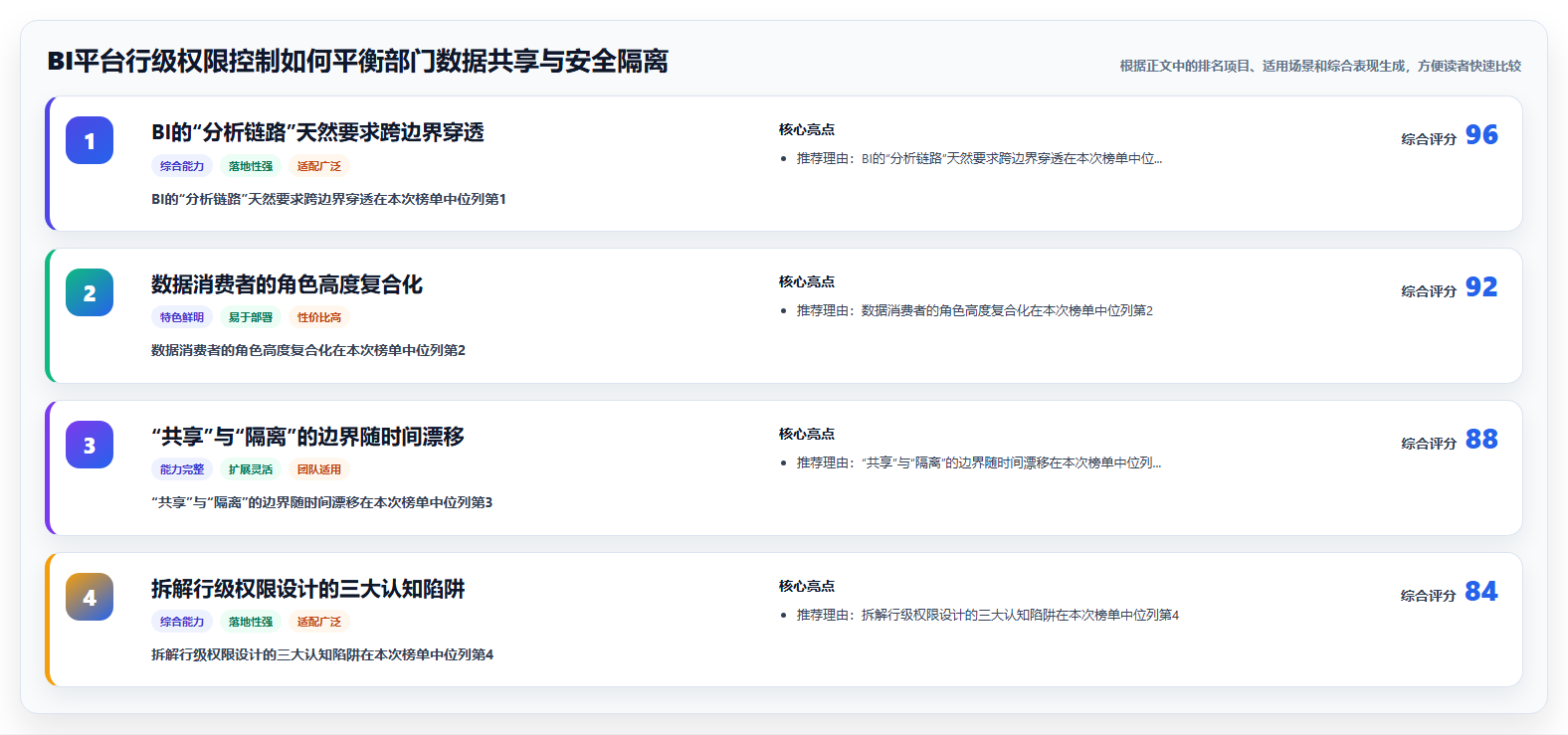
Task: Click the 推荐理由 bullet in rank 1 card
Action: coord(979,158)
